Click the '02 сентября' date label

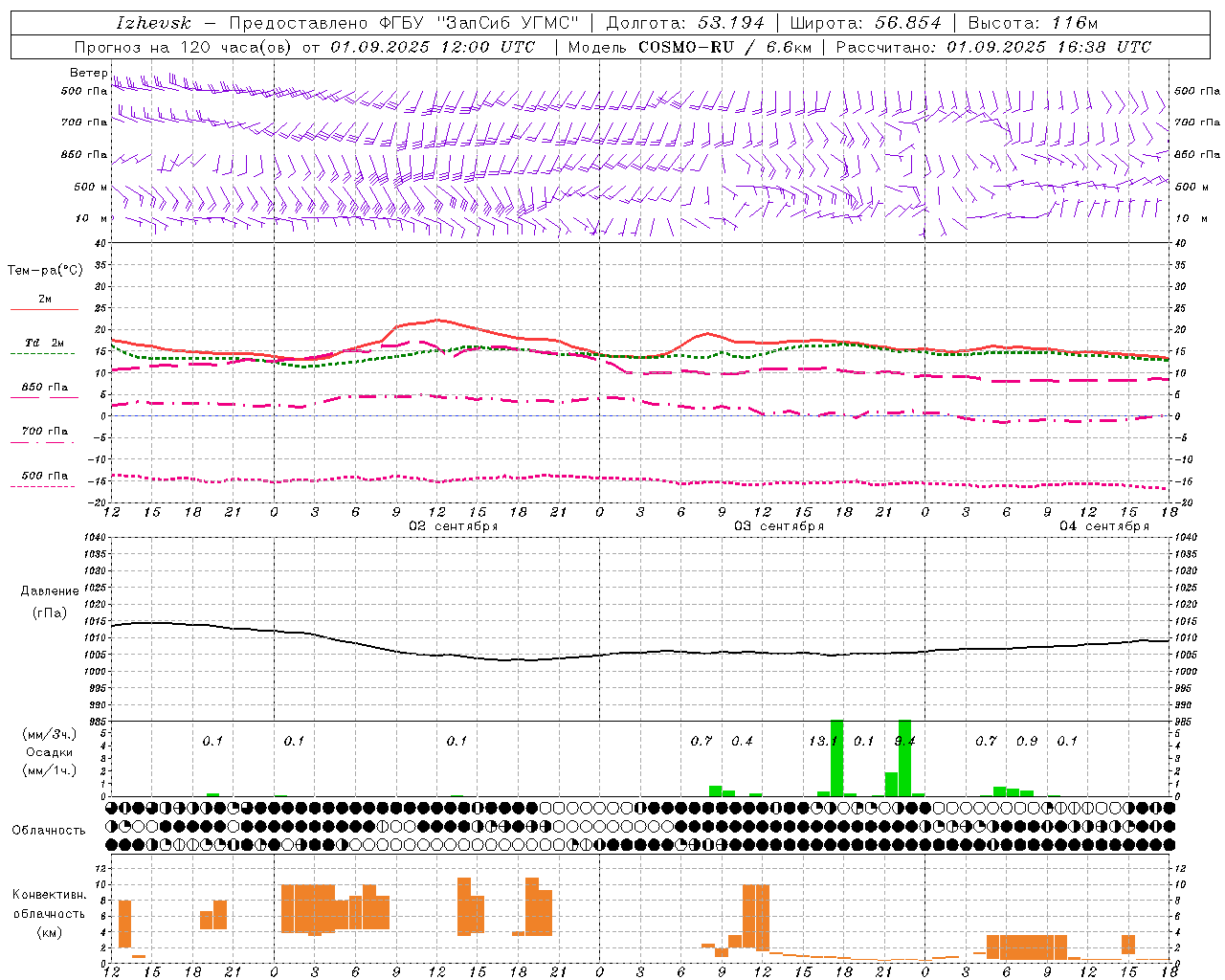click(453, 526)
